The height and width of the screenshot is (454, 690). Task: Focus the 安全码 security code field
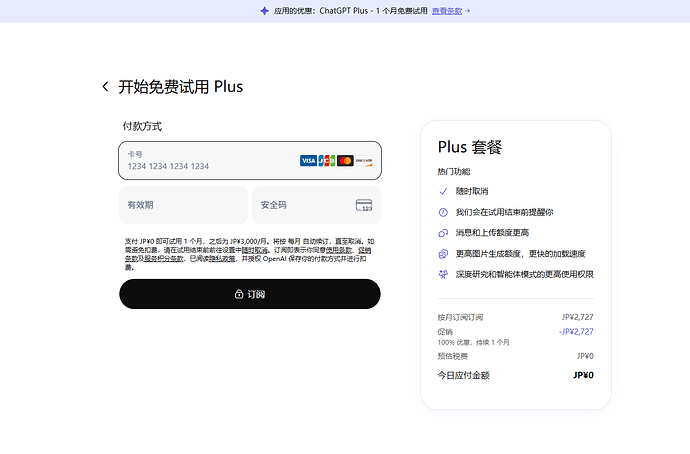click(316, 205)
